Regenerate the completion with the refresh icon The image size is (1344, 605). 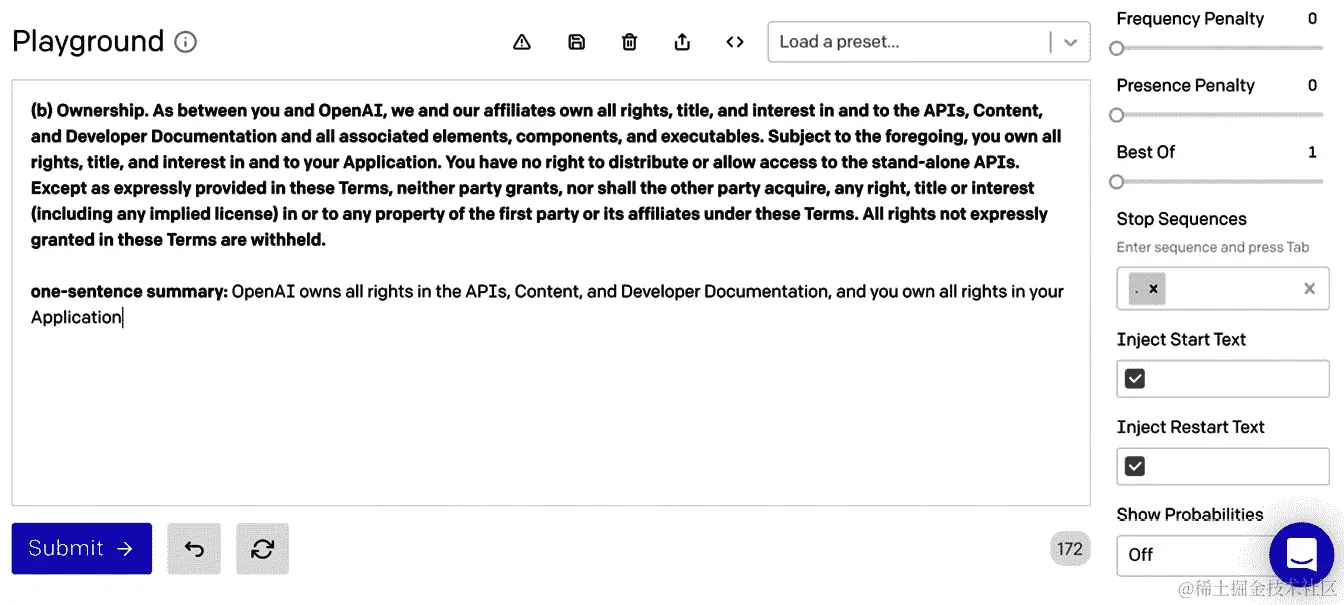[263, 549]
